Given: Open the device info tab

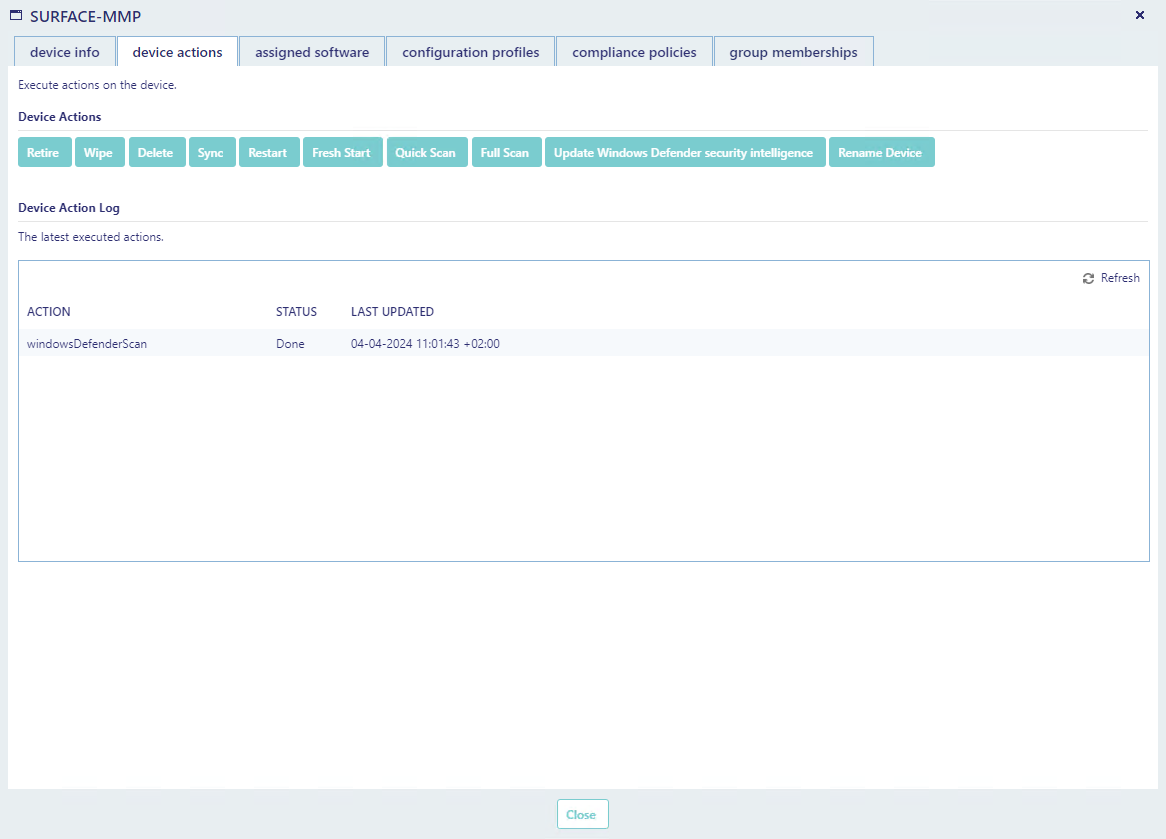Looking at the screenshot, I should pos(65,52).
